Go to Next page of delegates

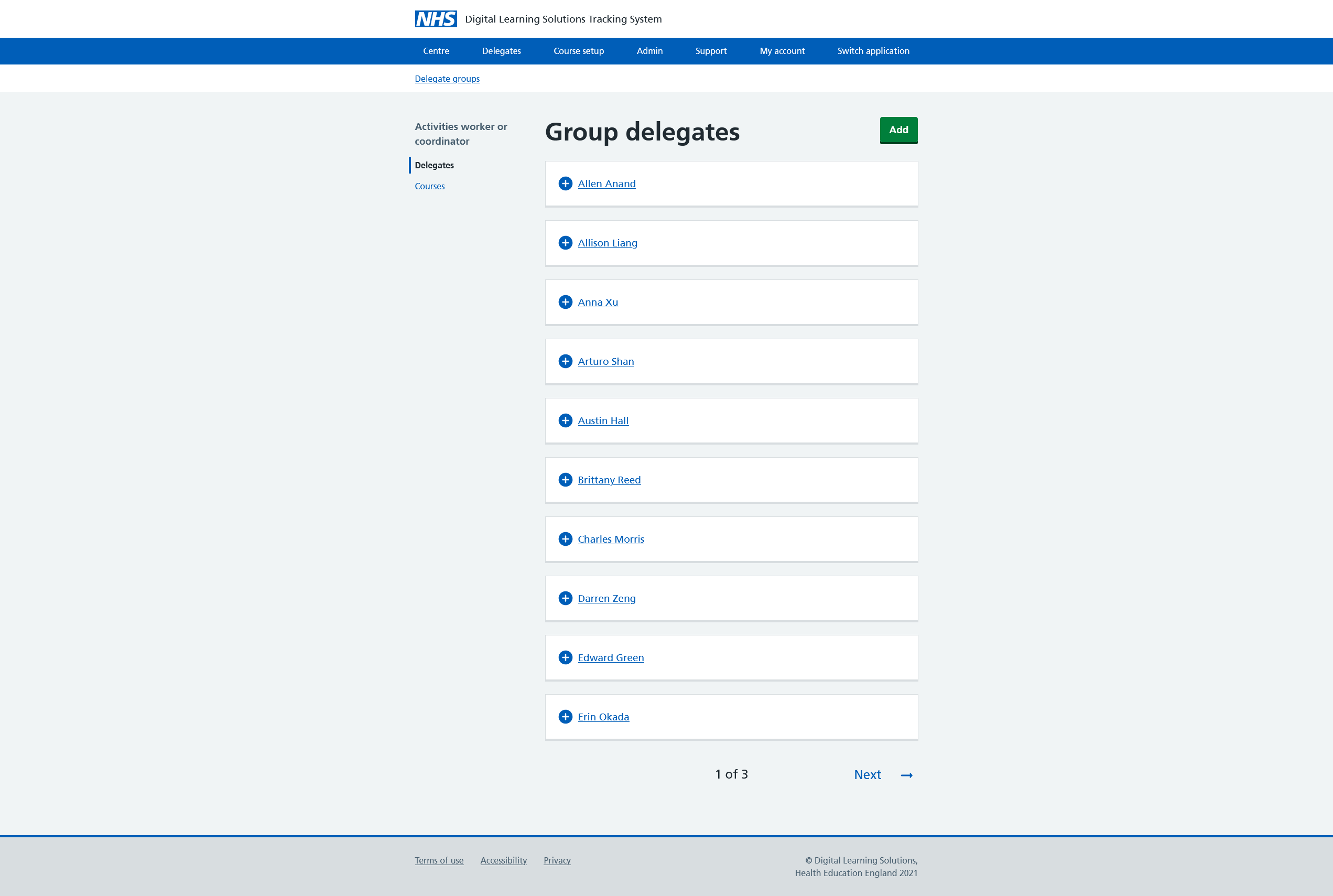pyautogui.click(x=868, y=775)
